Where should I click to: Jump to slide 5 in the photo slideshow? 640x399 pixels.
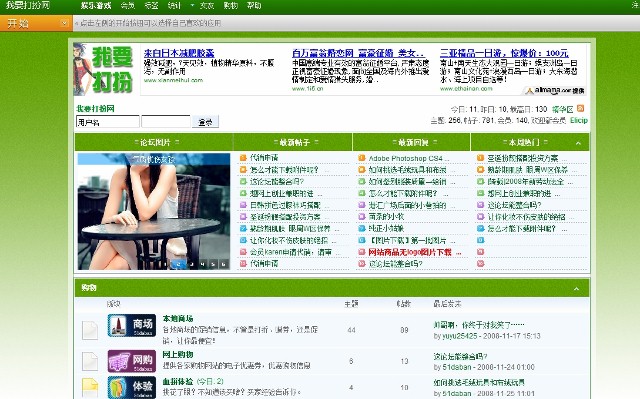(213, 264)
